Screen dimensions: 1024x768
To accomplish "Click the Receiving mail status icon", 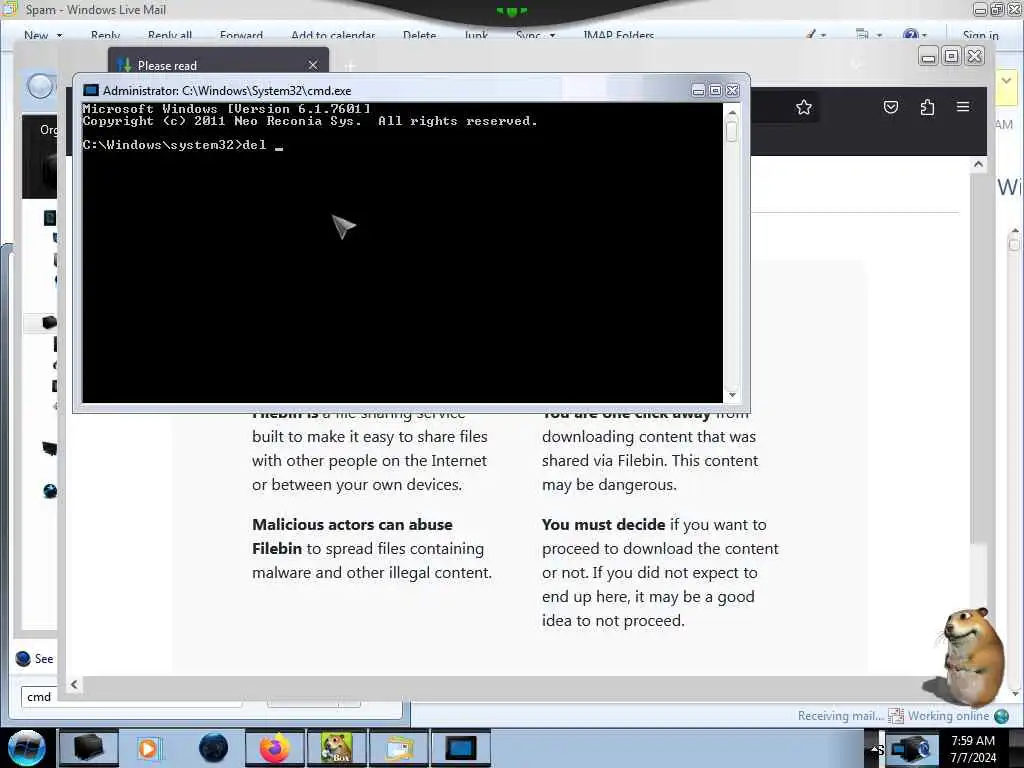I will coord(896,716).
